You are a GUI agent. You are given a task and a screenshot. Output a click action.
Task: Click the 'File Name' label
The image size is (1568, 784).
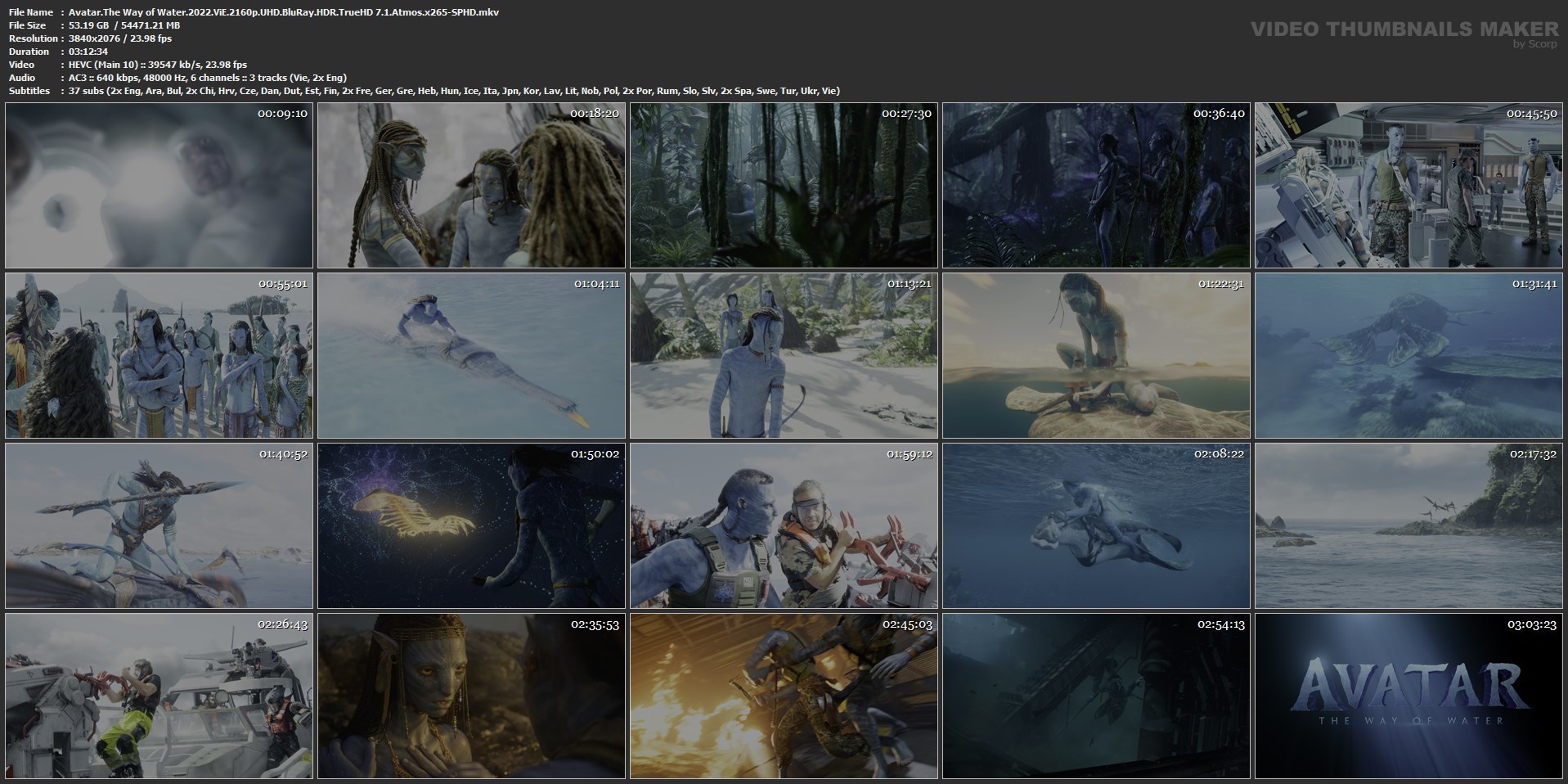[x=31, y=12]
